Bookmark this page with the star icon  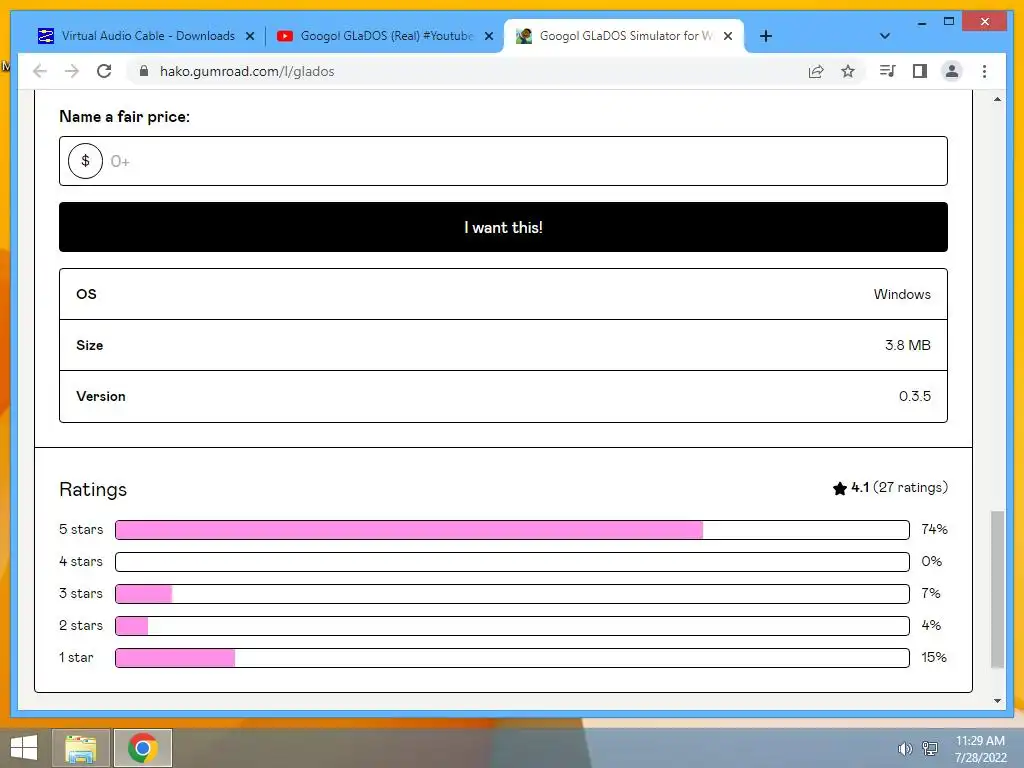click(848, 71)
